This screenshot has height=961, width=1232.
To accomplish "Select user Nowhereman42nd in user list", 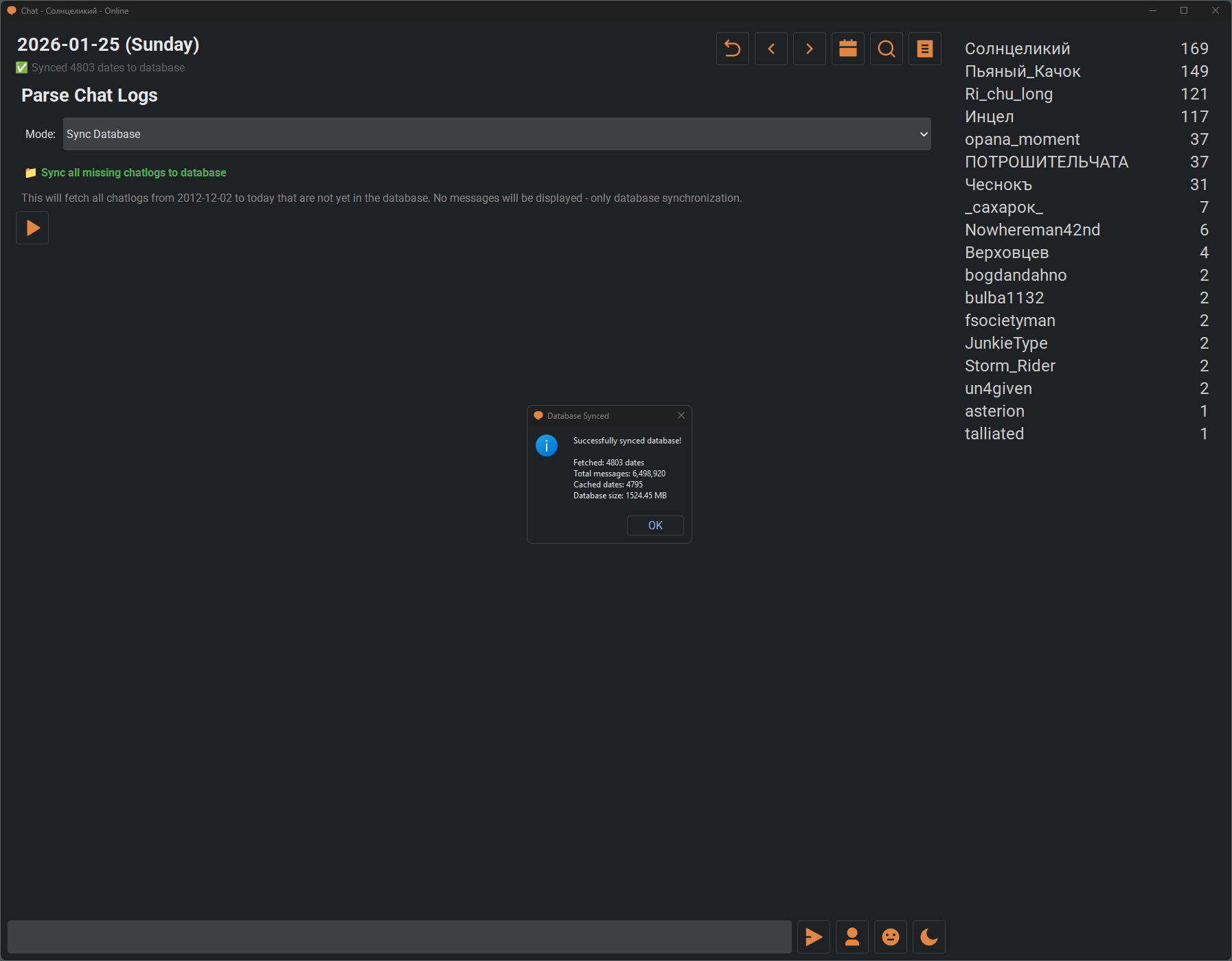I will click(x=1032, y=230).
